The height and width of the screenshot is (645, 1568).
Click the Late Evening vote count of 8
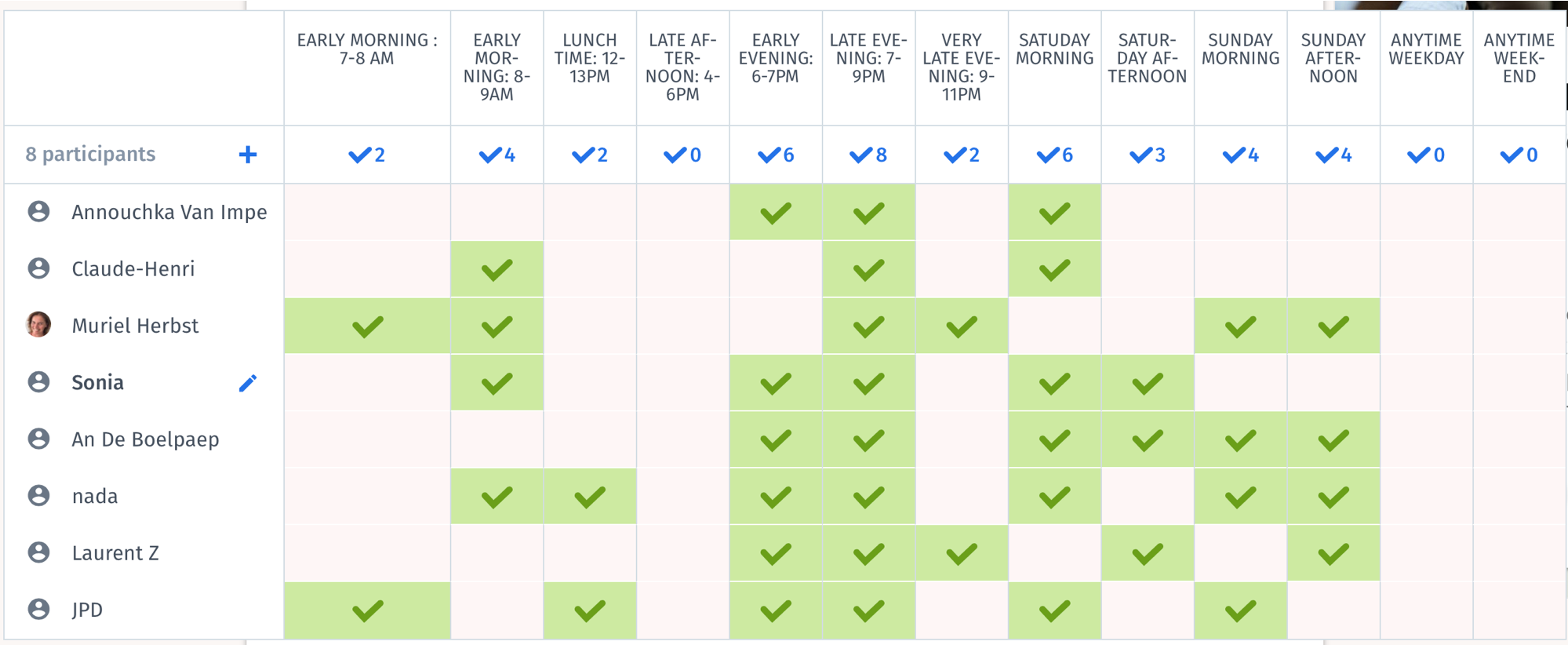868,155
